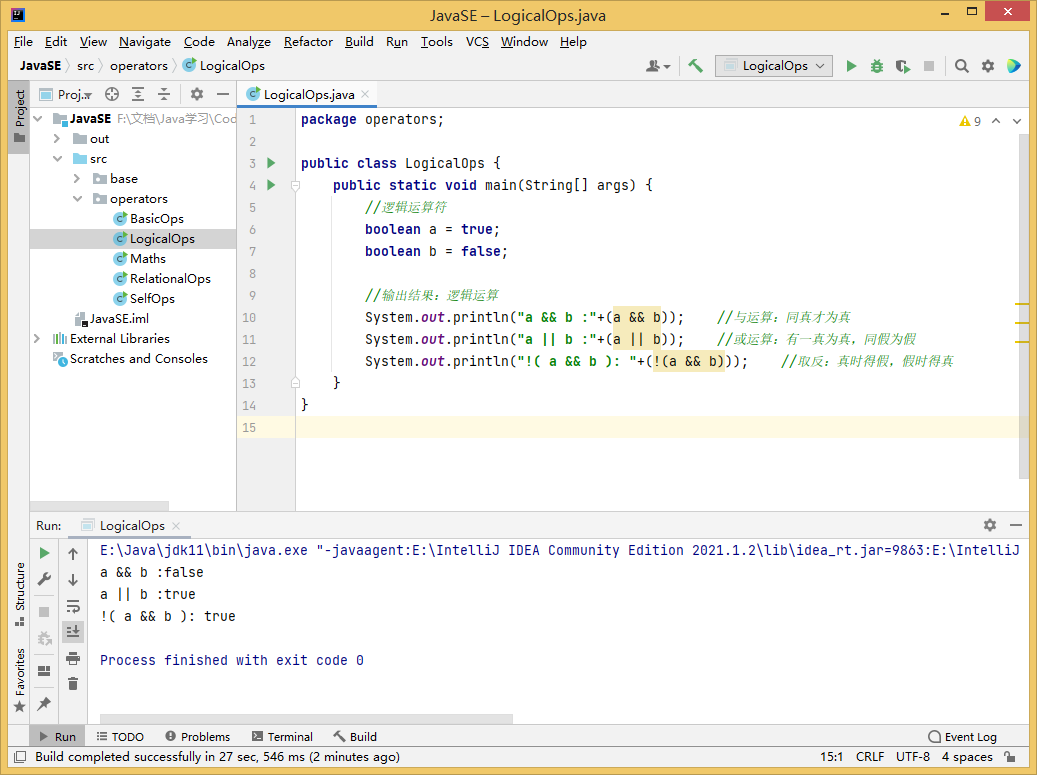Collapse the operators package node
This screenshot has height=775, width=1037.
tap(77, 199)
